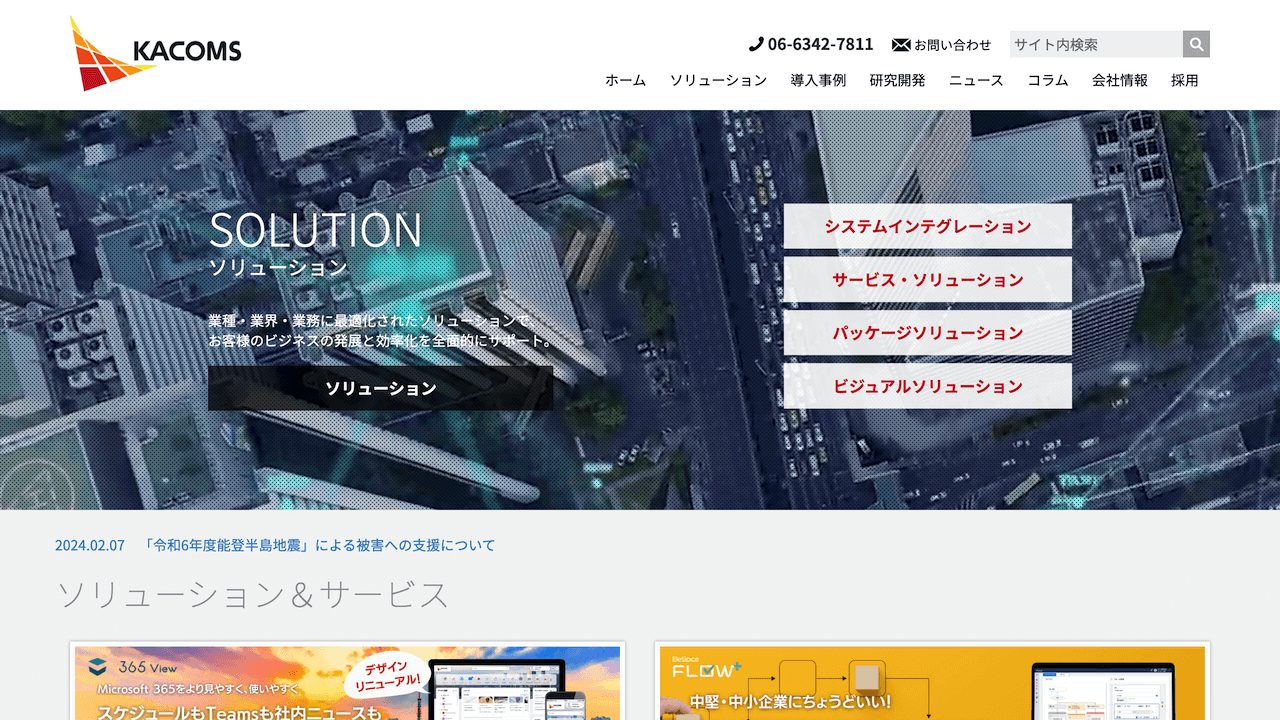The image size is (1280, 720).
Task: Open the ホーム menu item
Action: pyautogui.click(x=623, y=80)
